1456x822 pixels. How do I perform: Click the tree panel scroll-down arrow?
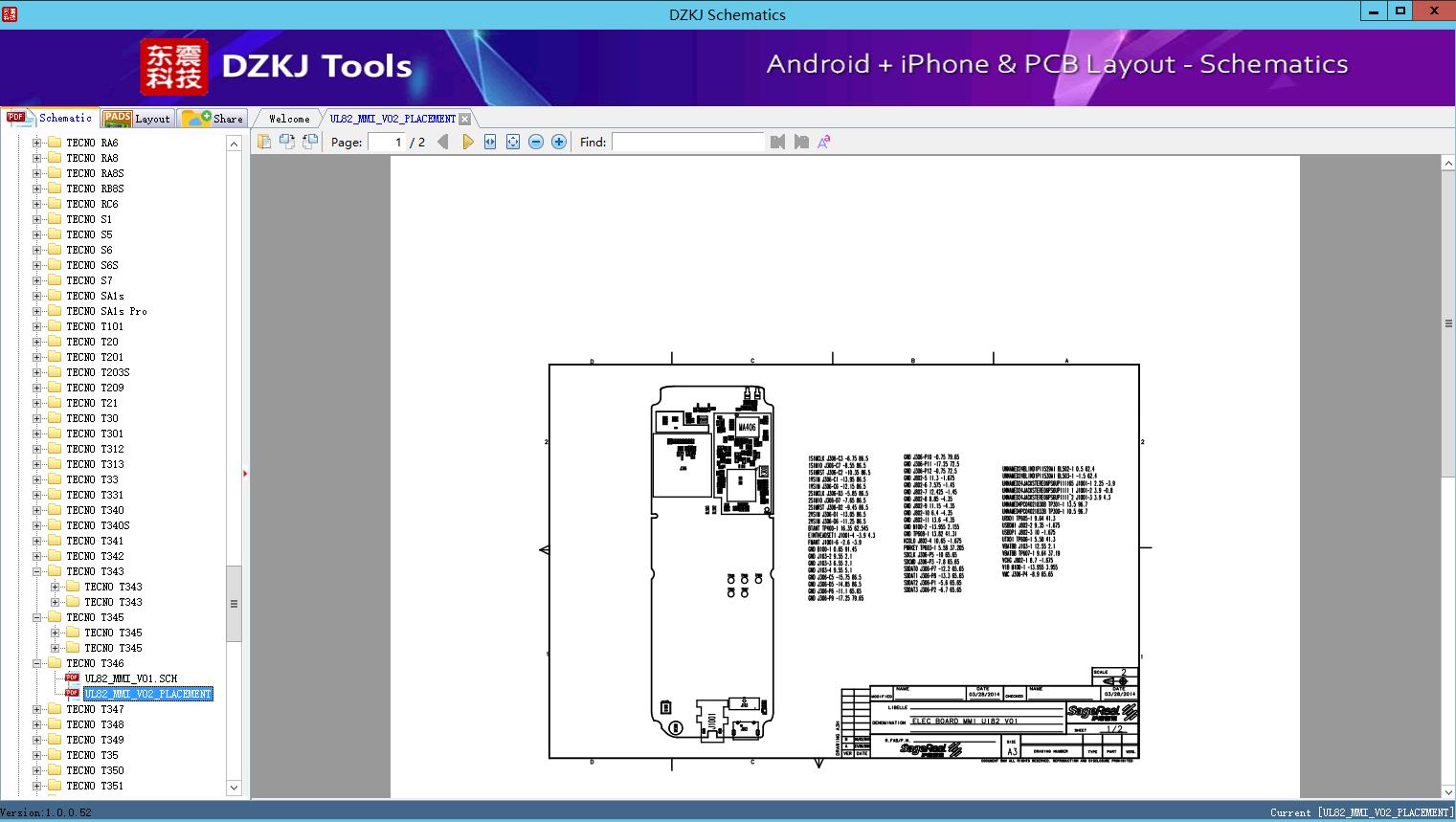pos(234,788)
